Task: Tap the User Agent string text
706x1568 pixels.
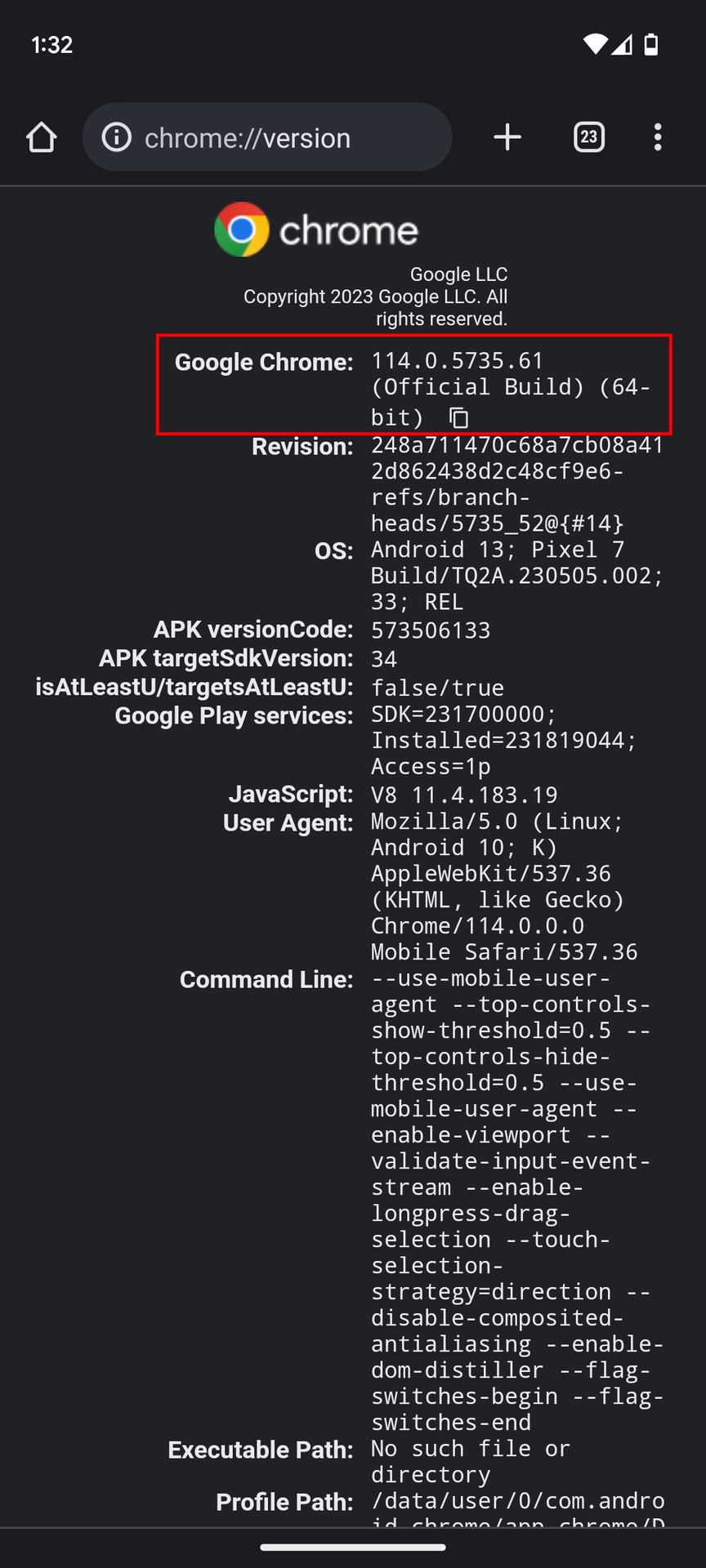Action: click(496, 886)
